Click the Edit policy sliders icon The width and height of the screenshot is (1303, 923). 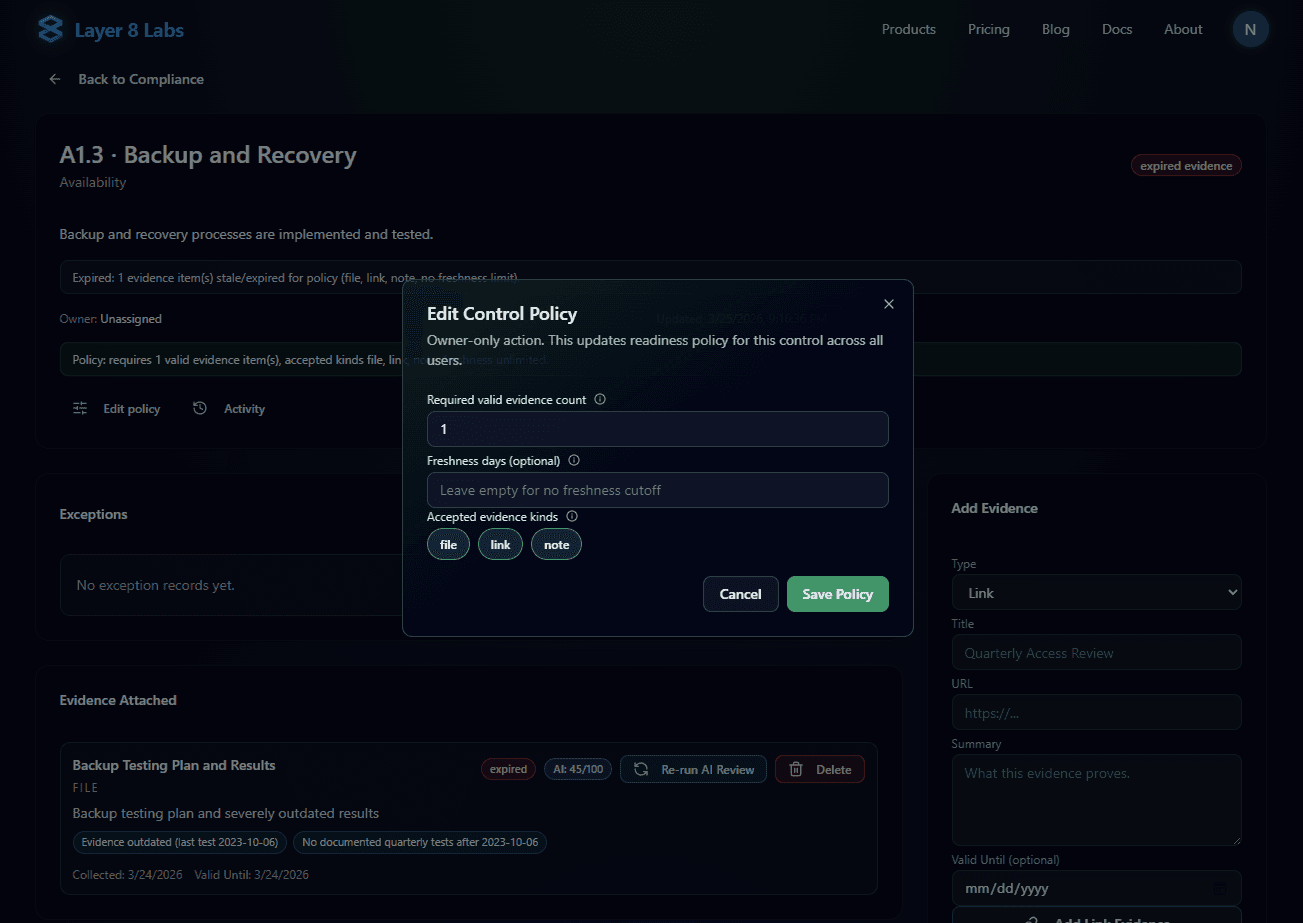click(x=80, y=408)
